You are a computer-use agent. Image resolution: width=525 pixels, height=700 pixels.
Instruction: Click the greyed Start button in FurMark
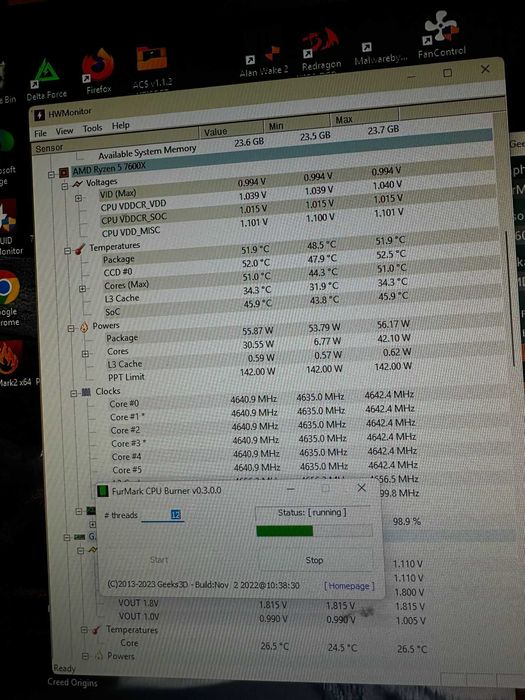tap(159, 560)
